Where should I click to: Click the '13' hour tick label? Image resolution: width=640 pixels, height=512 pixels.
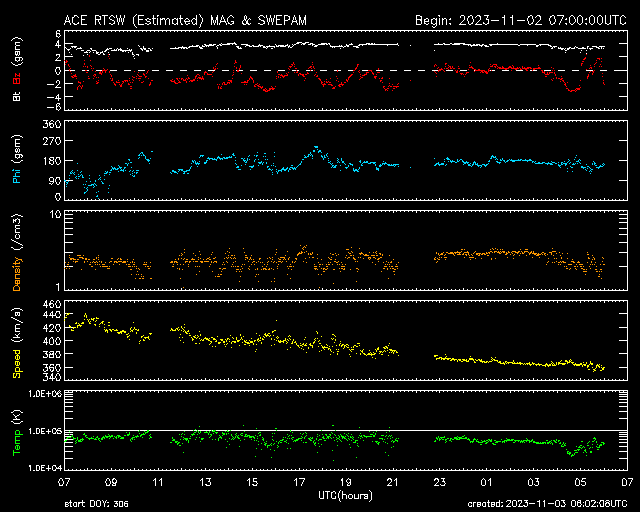(205, 482)
